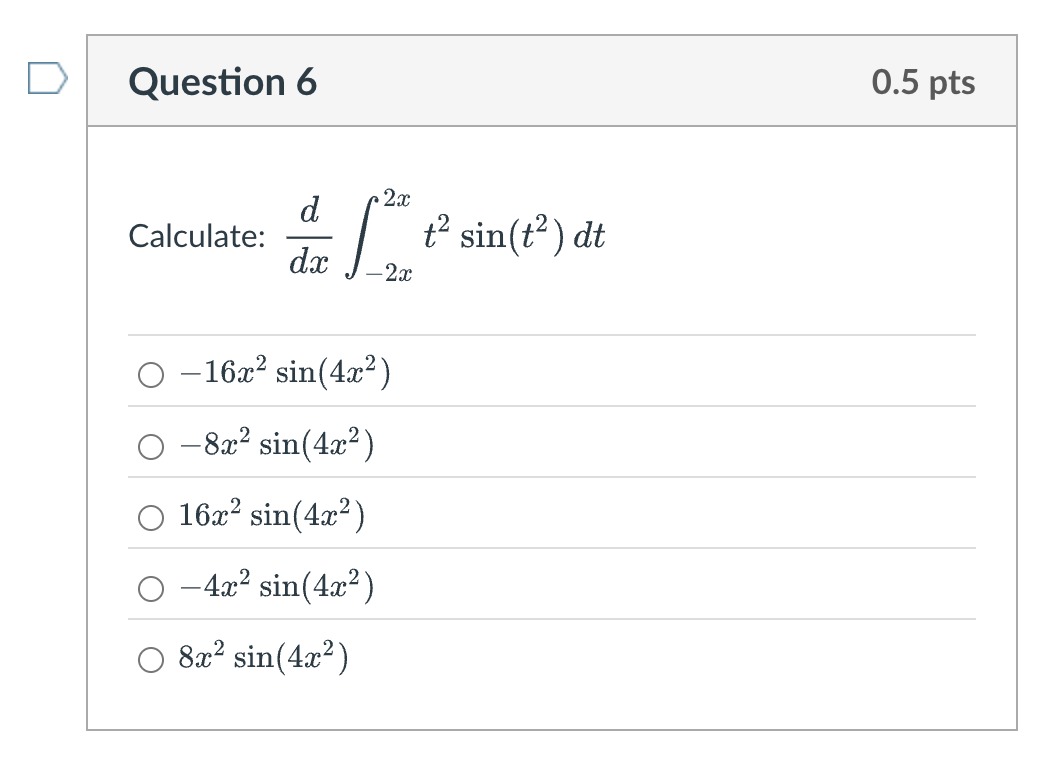The width and height of the screenshot is (1050, 772).
Task: Click the answer text −8x² sin(4x²)
Action: (x=277, y=443)
